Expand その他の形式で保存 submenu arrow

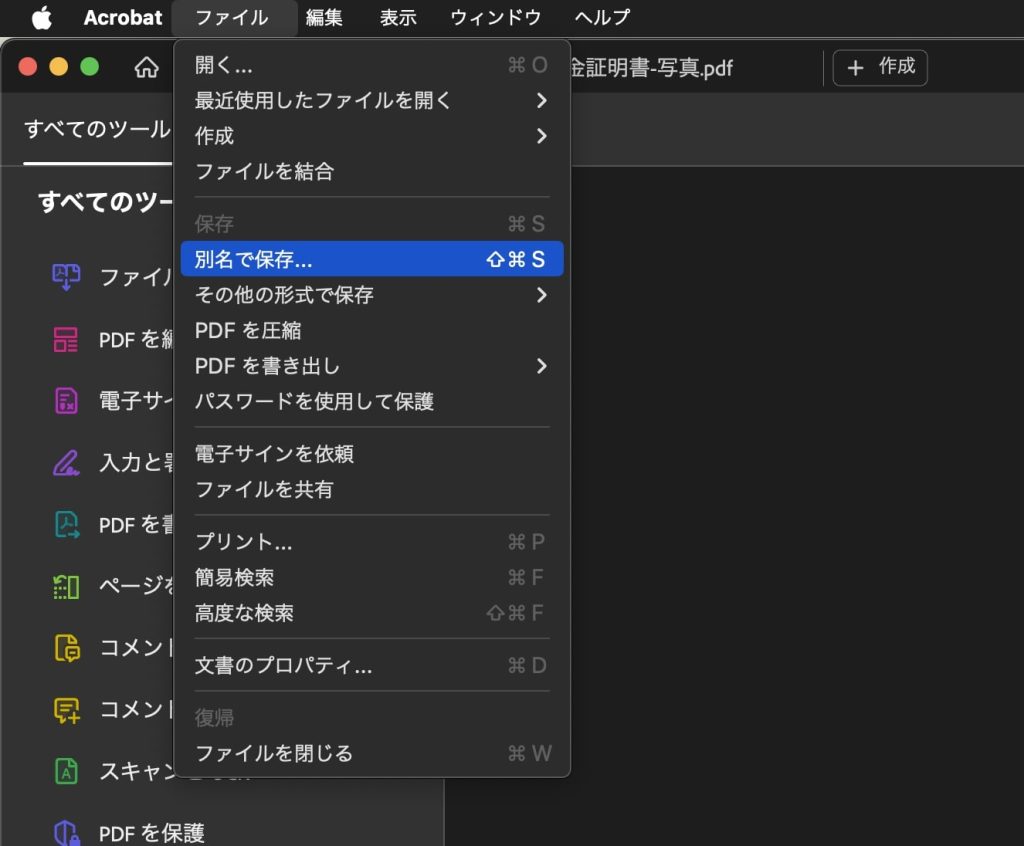[541, 295]
